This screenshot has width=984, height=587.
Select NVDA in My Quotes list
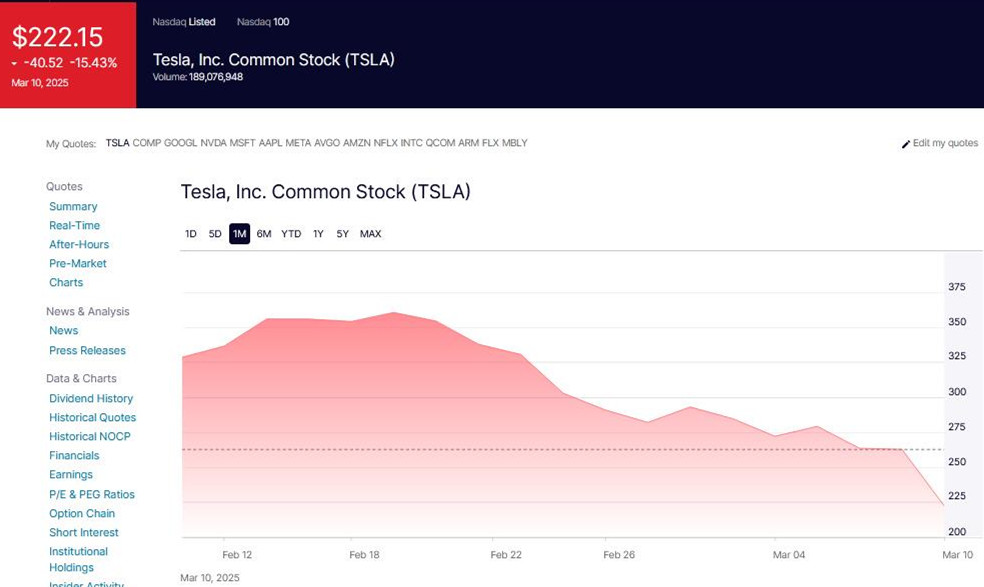tap(213, 143)
